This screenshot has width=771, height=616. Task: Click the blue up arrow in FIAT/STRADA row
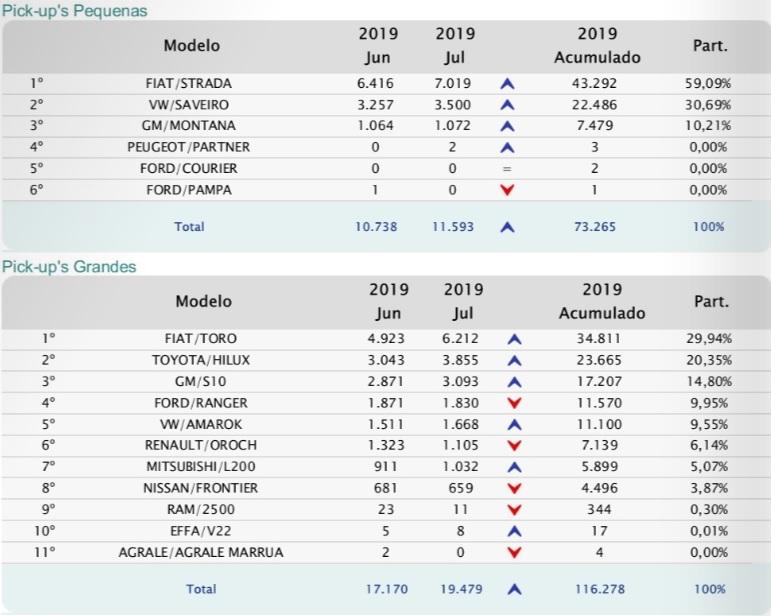click(x=507, y=84)
